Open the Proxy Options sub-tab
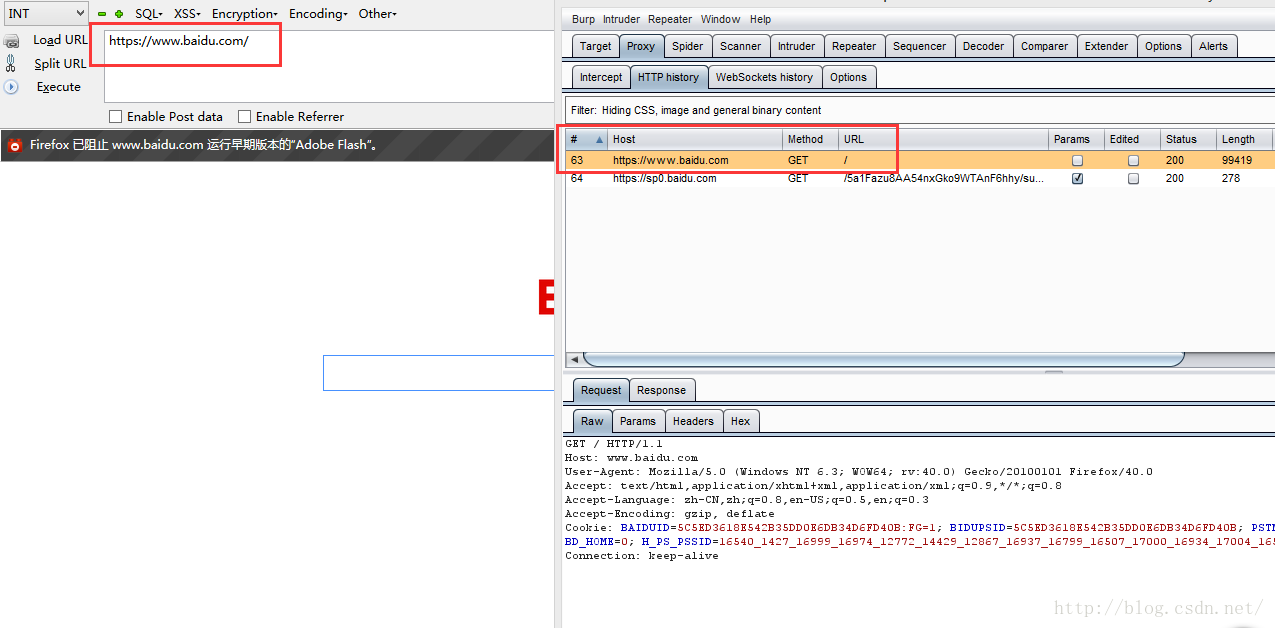The image size is (1275, 628). [x=848, y=77]
